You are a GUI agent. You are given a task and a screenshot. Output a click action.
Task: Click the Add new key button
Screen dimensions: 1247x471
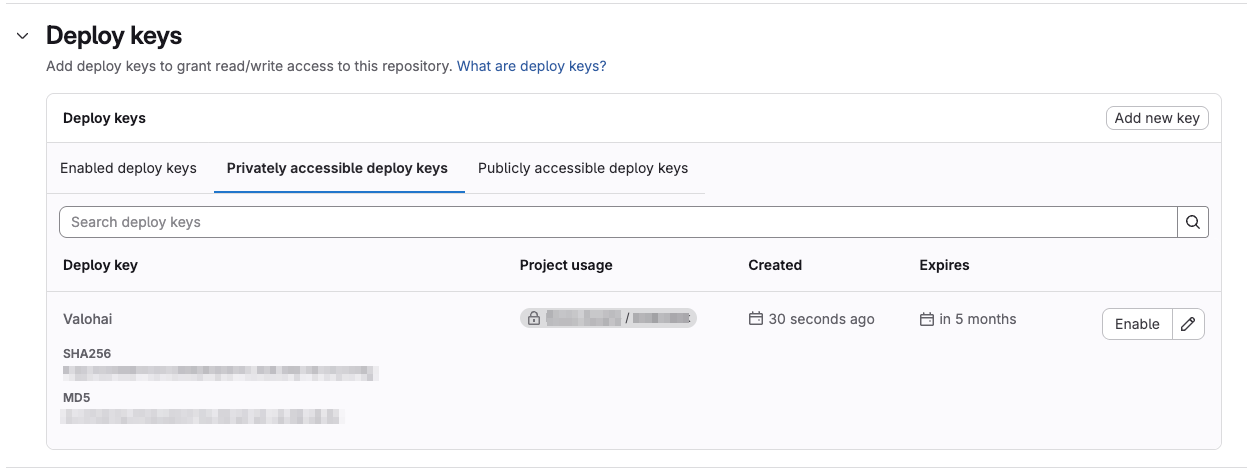coord(1156,118)
